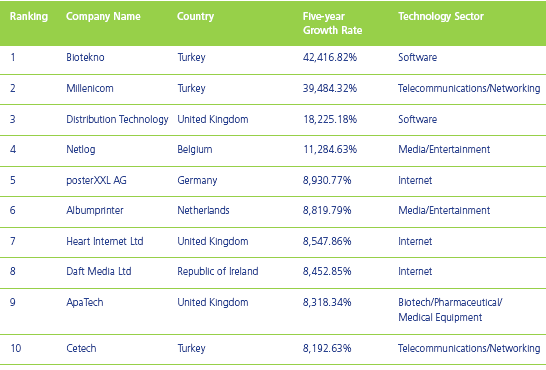Click the Company Name column header

(103, 16)
